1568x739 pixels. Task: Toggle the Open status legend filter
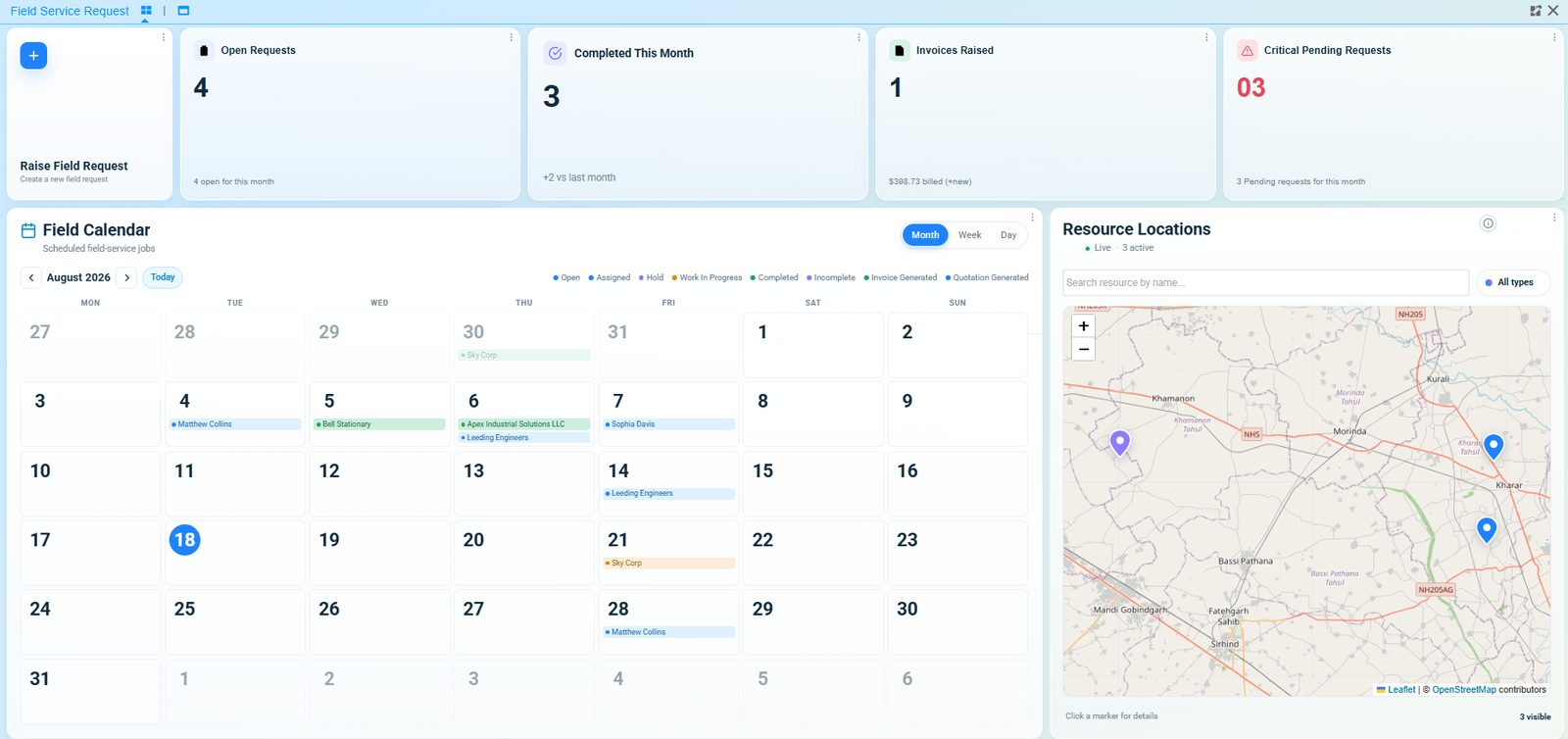(566, 277)
